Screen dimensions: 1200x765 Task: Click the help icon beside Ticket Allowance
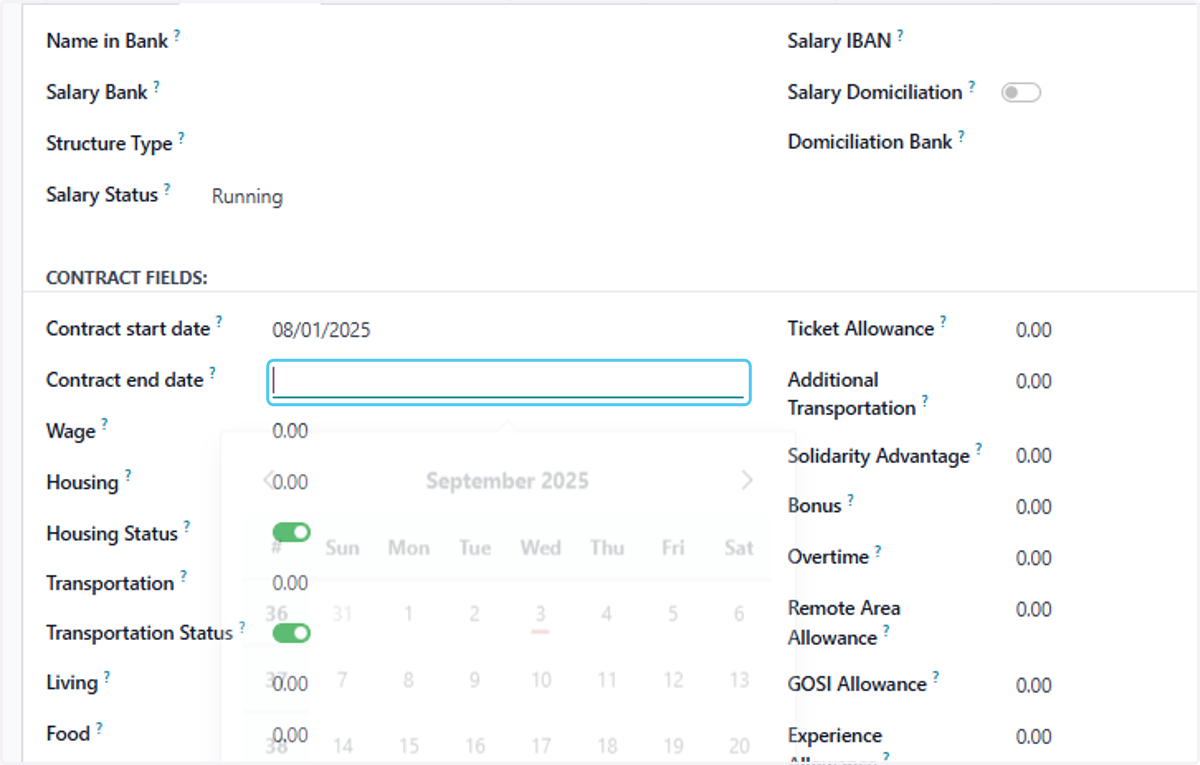point(942,323)
